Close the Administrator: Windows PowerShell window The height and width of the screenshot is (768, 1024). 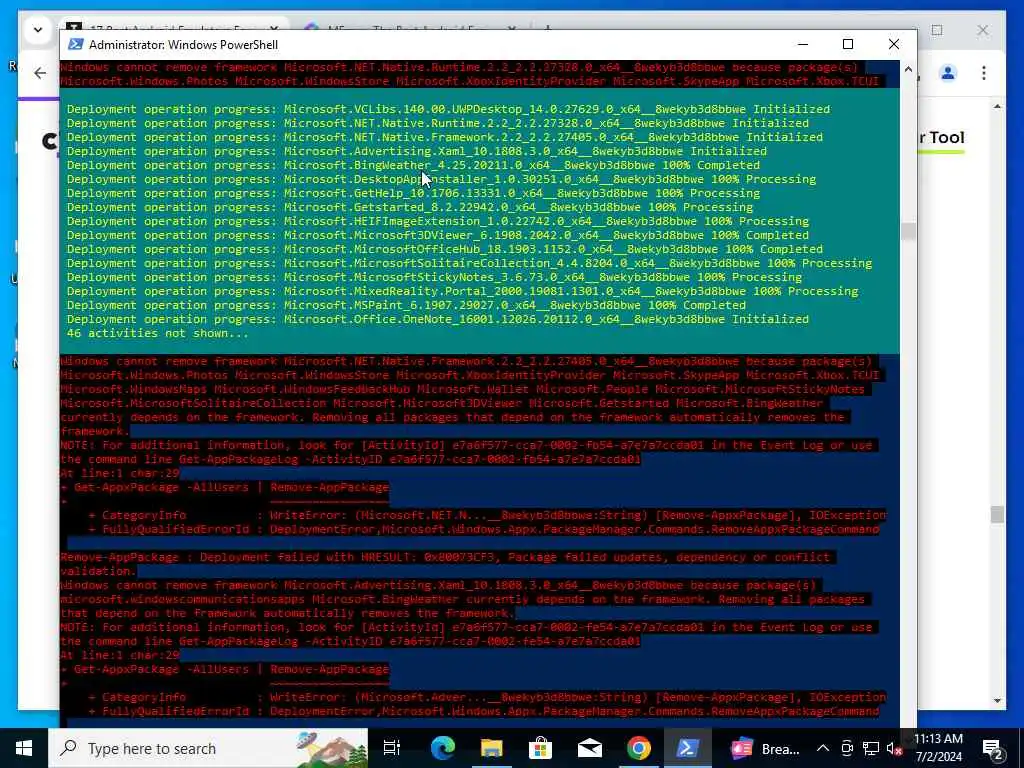[x=893, y=44]
